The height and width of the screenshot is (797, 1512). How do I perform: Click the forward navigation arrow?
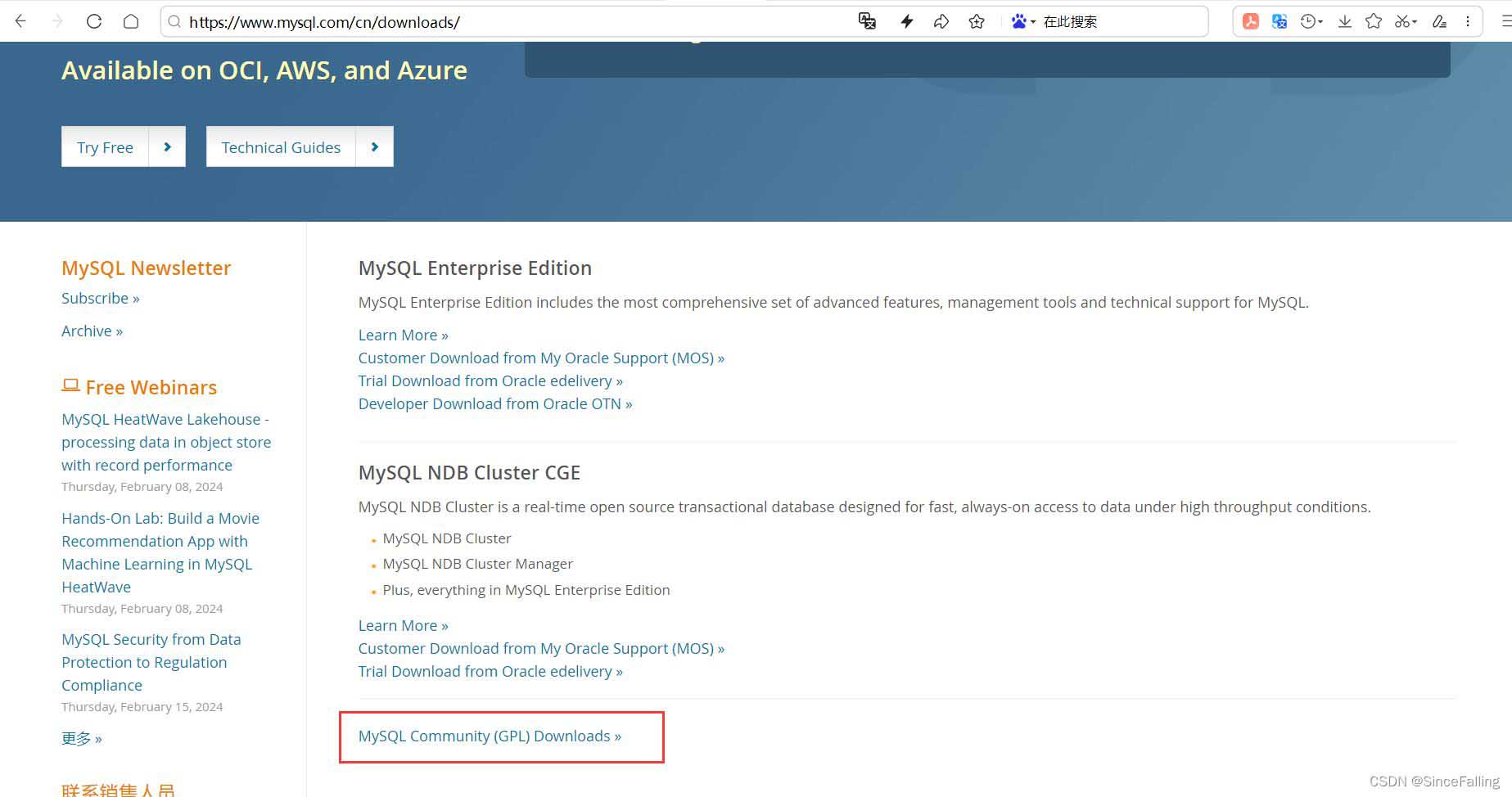coord(57,21)
